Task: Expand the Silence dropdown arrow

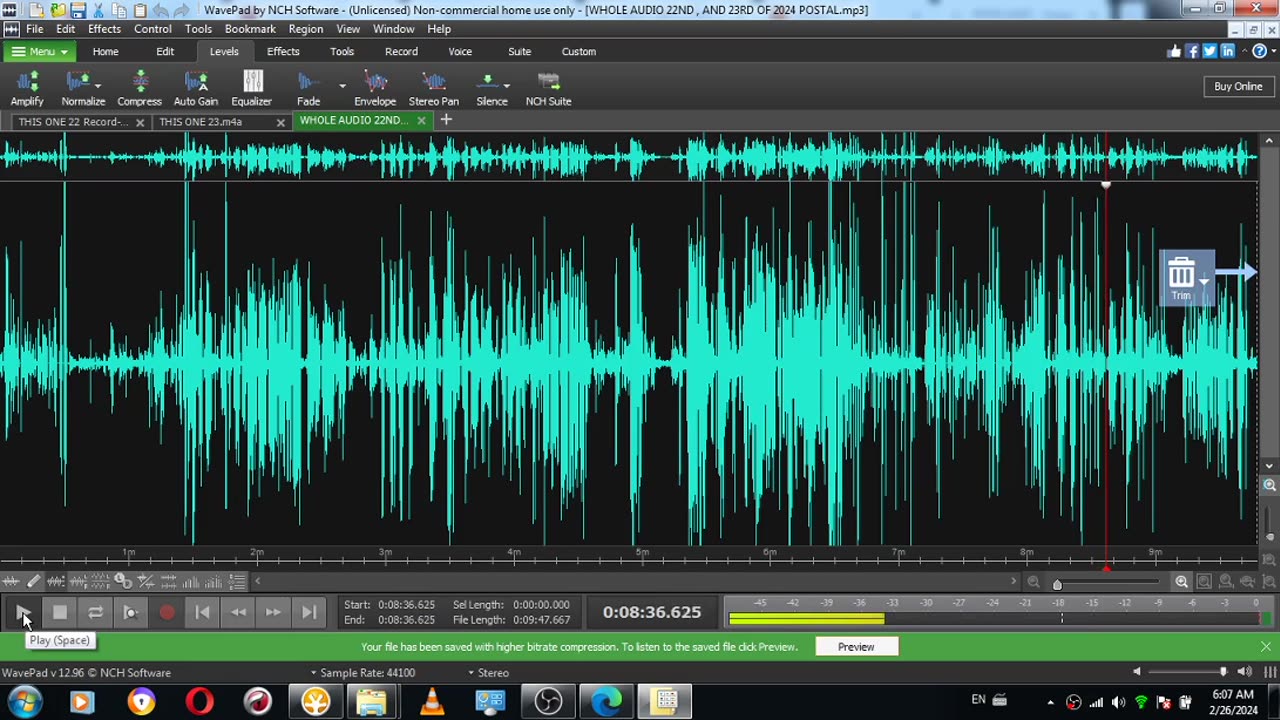Action: (507, 85)
